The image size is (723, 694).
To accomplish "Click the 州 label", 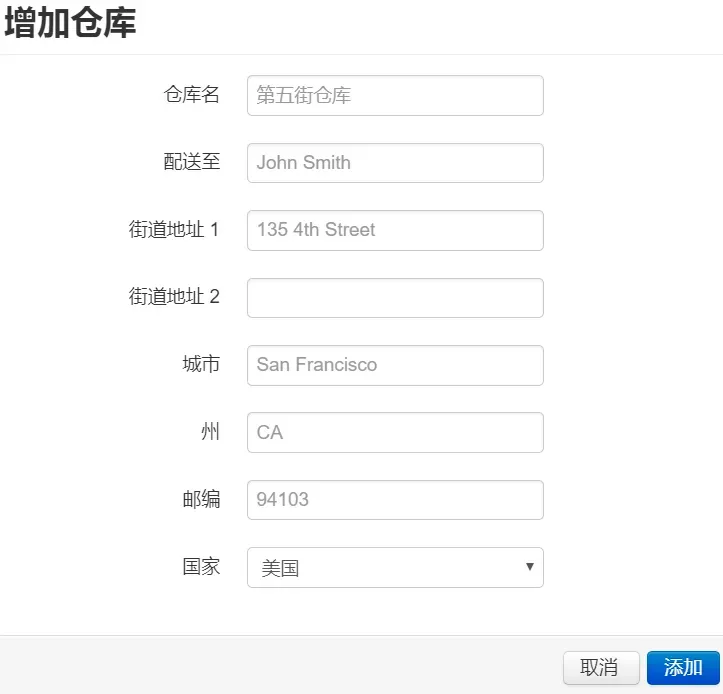I will [x=210, y=432].
